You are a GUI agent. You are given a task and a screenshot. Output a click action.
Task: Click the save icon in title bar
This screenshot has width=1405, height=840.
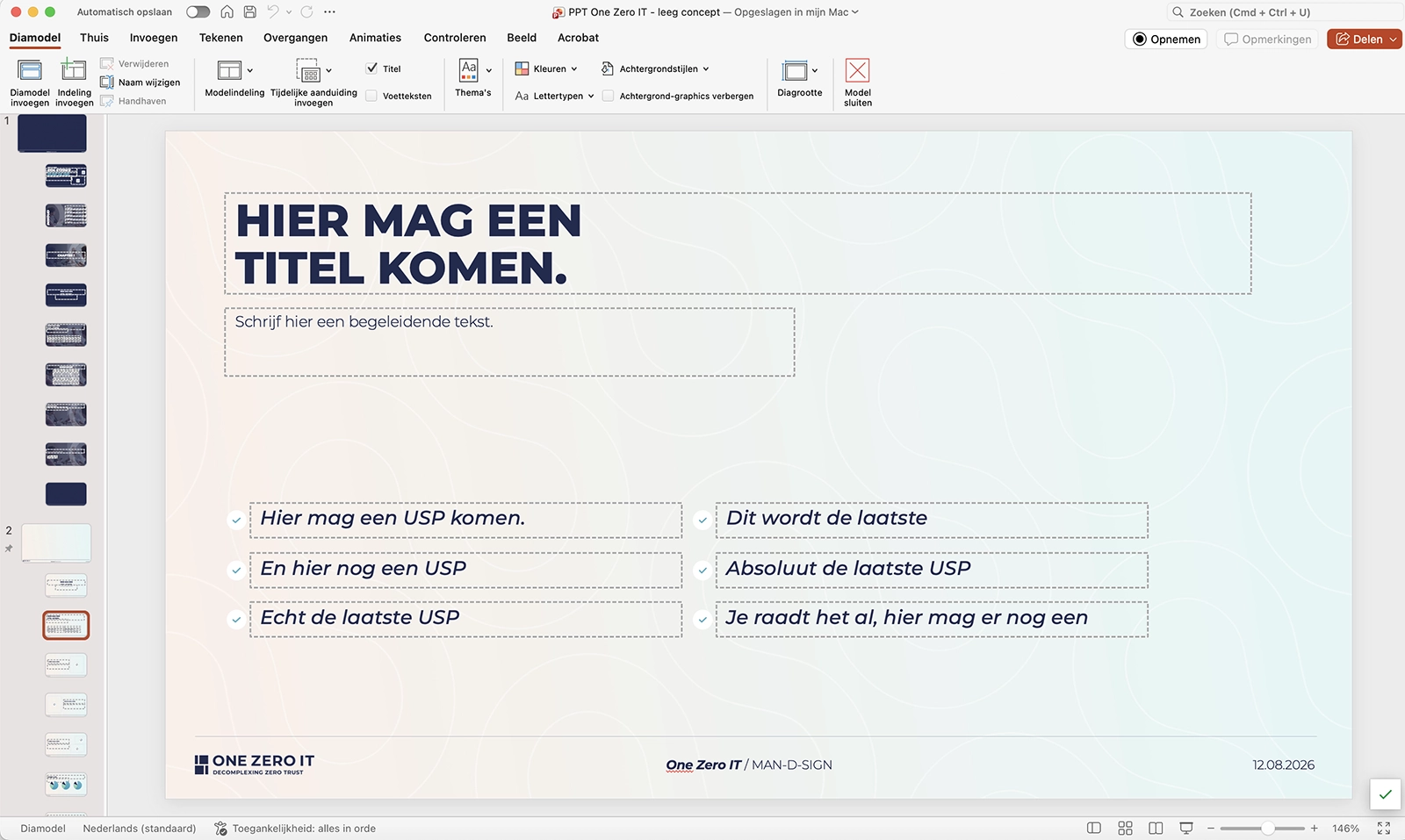point(250,12)
